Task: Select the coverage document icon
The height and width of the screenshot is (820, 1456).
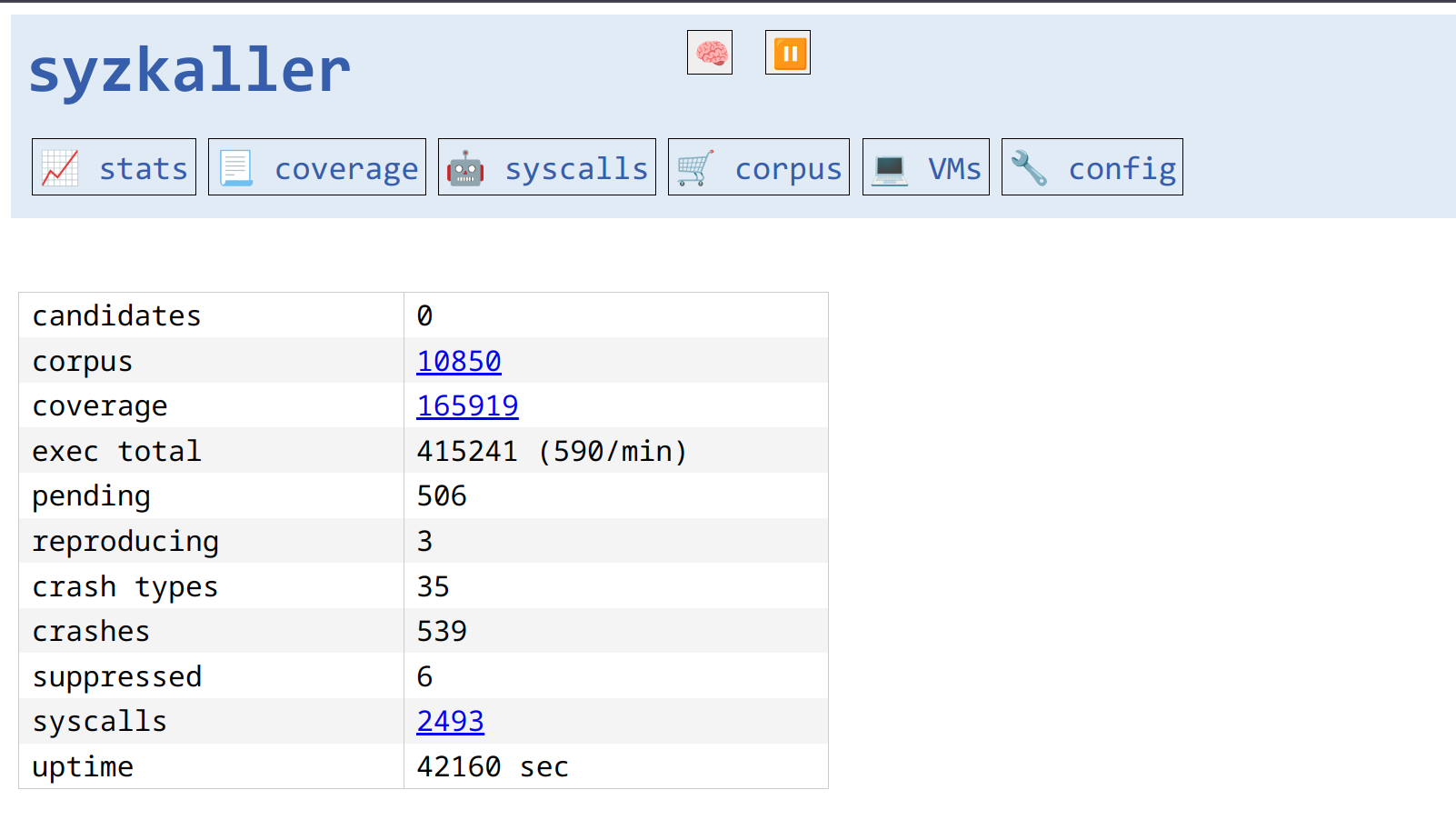Action: (x=237, y=166)
